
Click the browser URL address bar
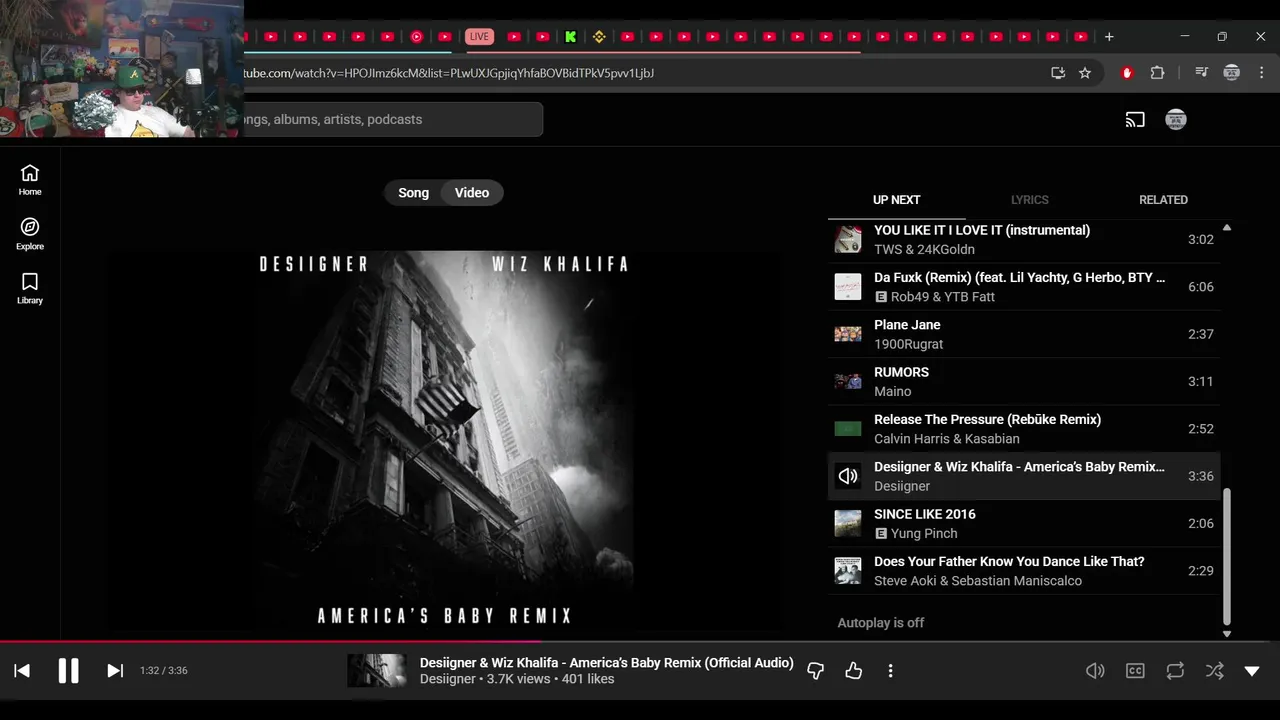tap(640, 73)
